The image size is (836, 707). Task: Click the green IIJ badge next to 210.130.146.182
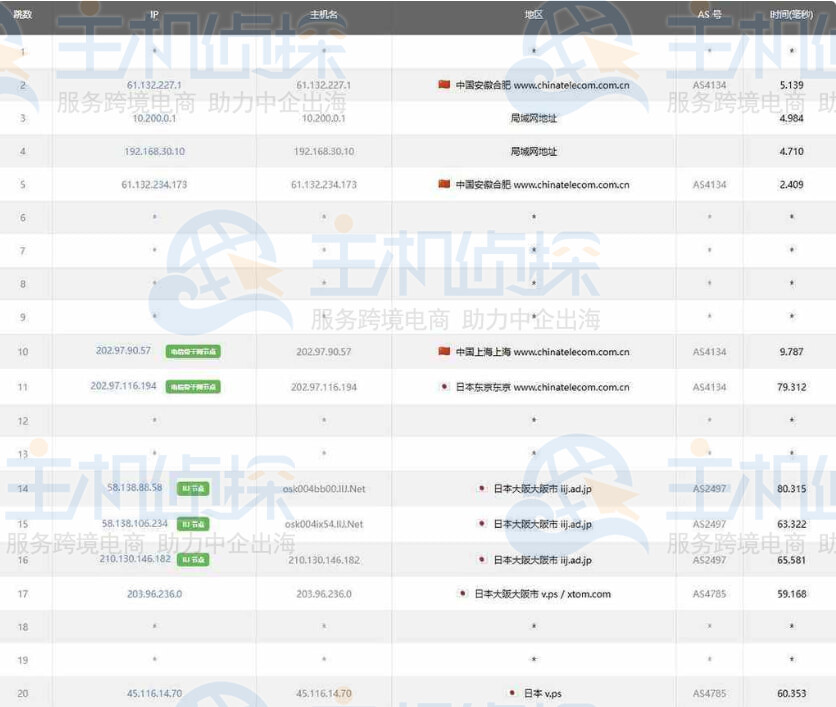coord(192,560)
